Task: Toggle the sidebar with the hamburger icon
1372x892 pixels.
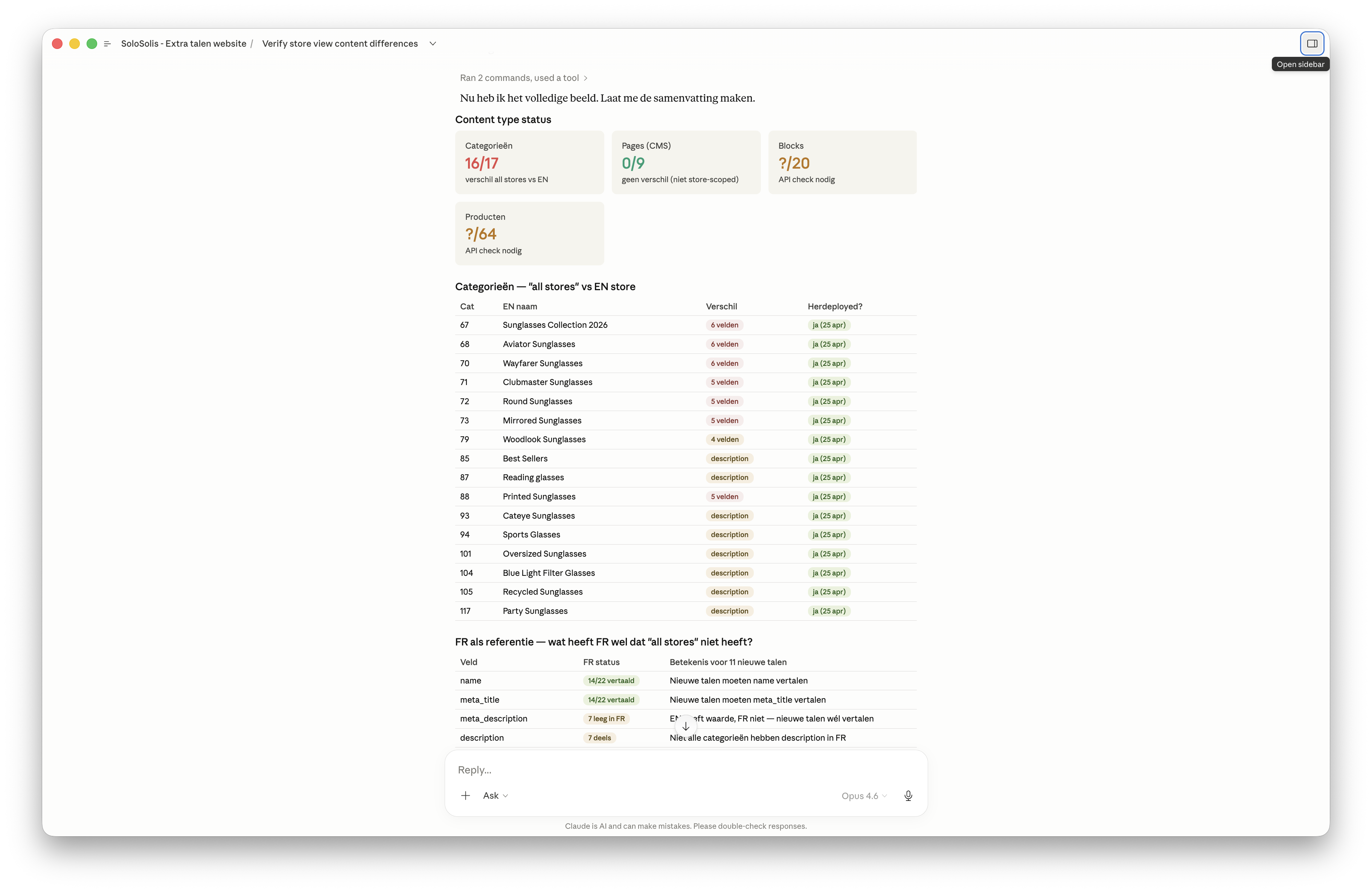Action: tap(107, 43)
